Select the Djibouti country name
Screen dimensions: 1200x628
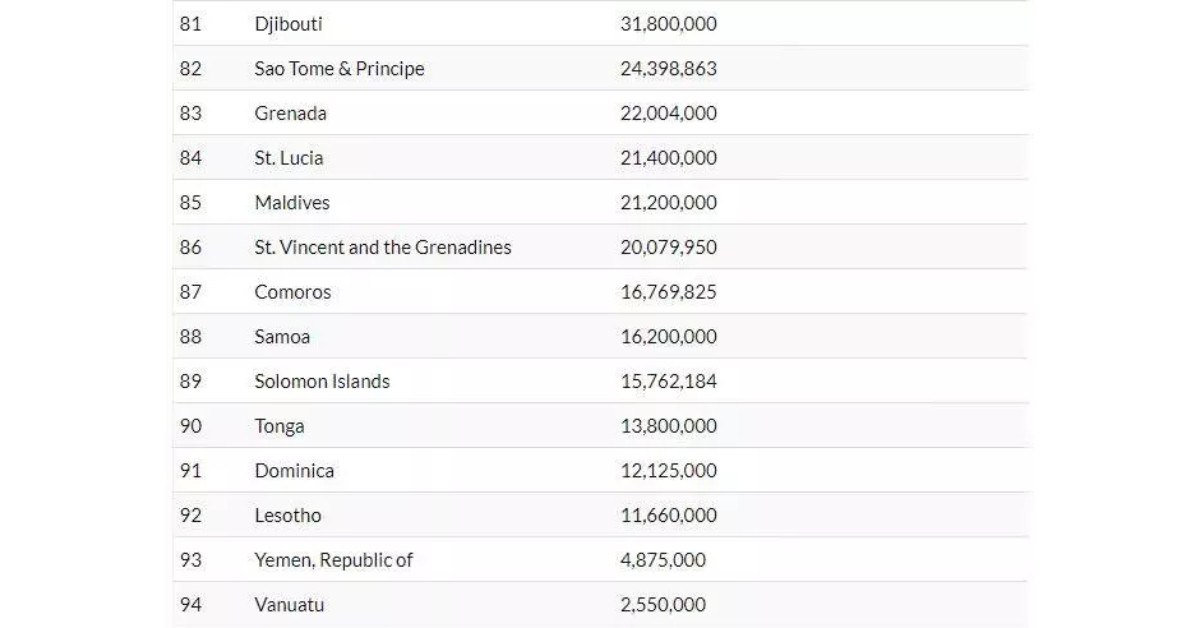point(288,23)
